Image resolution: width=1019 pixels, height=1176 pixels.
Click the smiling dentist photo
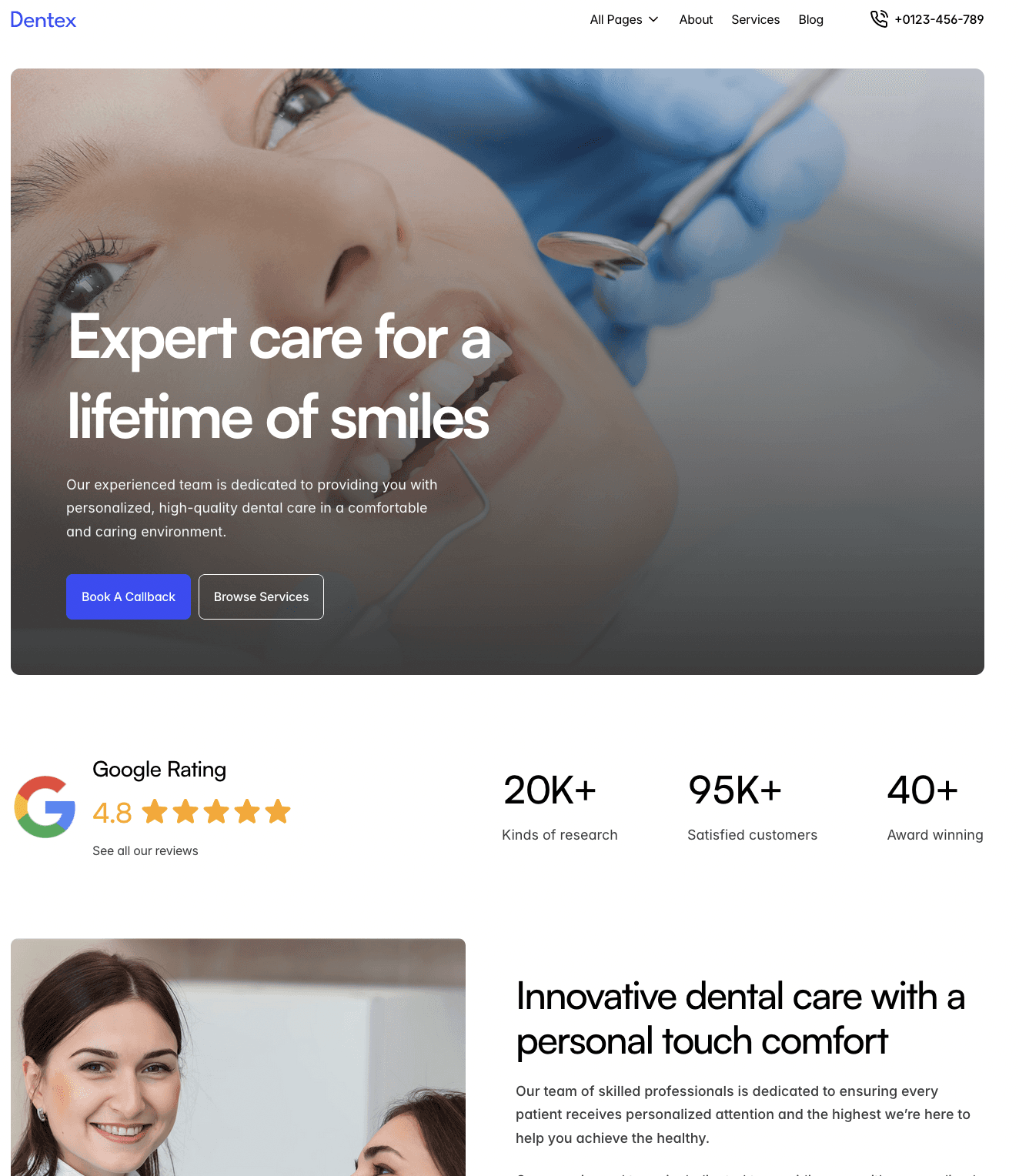point(238,1057)
